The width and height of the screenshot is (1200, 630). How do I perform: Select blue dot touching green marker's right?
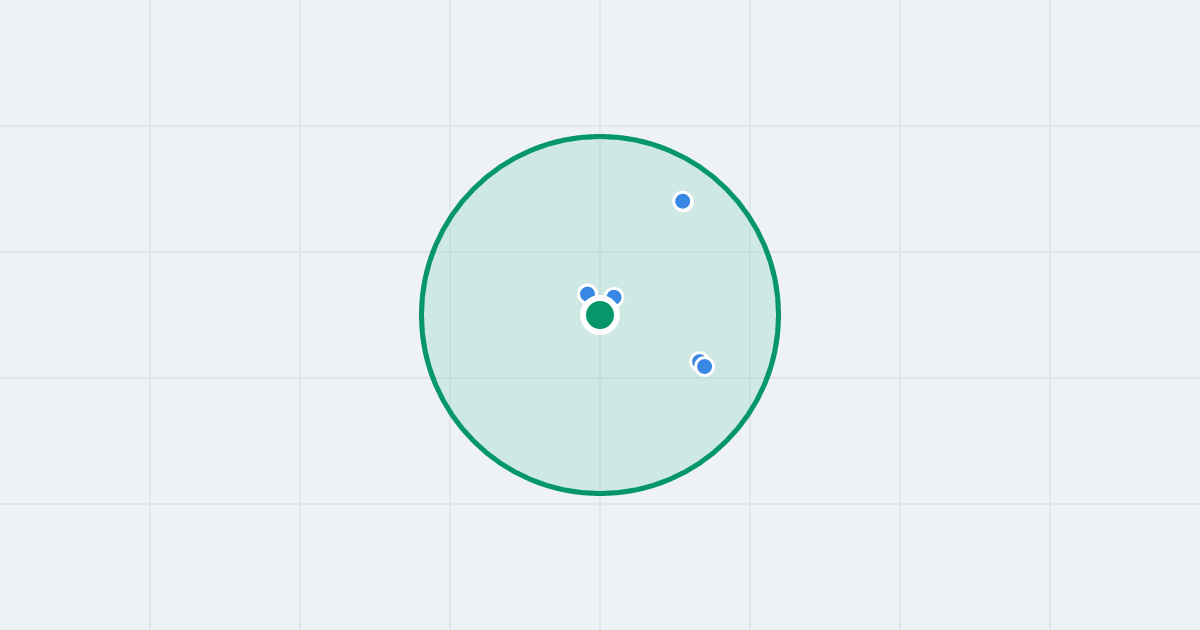[x=614, y=296]
